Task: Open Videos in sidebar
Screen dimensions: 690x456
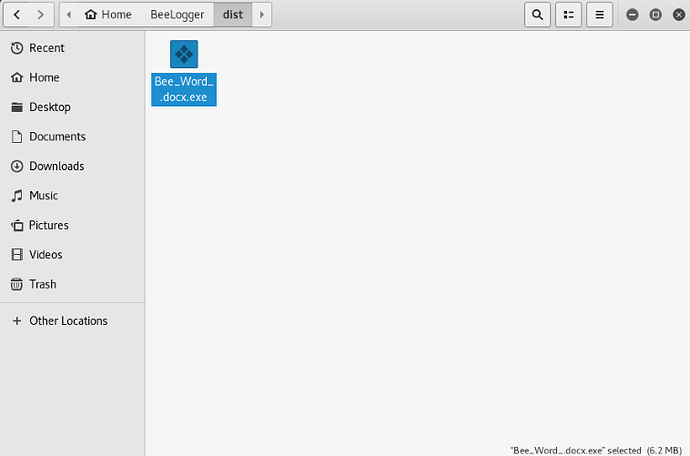Action: (x=46, y=254)
